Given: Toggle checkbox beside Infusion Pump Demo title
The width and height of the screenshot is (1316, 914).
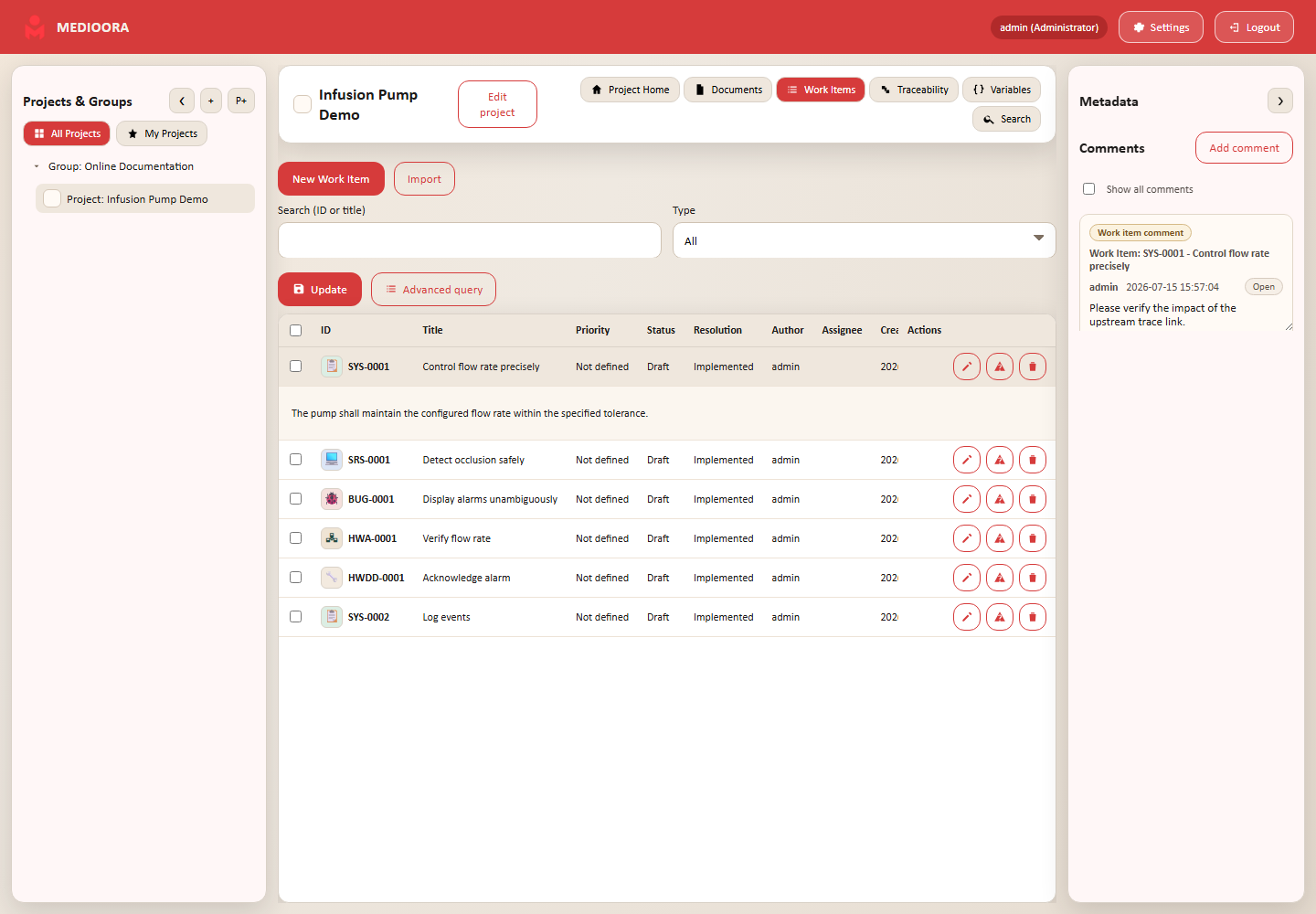Looking at the screenshot, I should 302,104.
